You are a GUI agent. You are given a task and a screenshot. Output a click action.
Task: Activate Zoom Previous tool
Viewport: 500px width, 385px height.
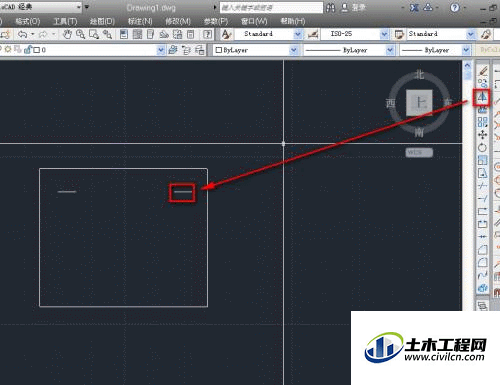(x=107, y=34)
